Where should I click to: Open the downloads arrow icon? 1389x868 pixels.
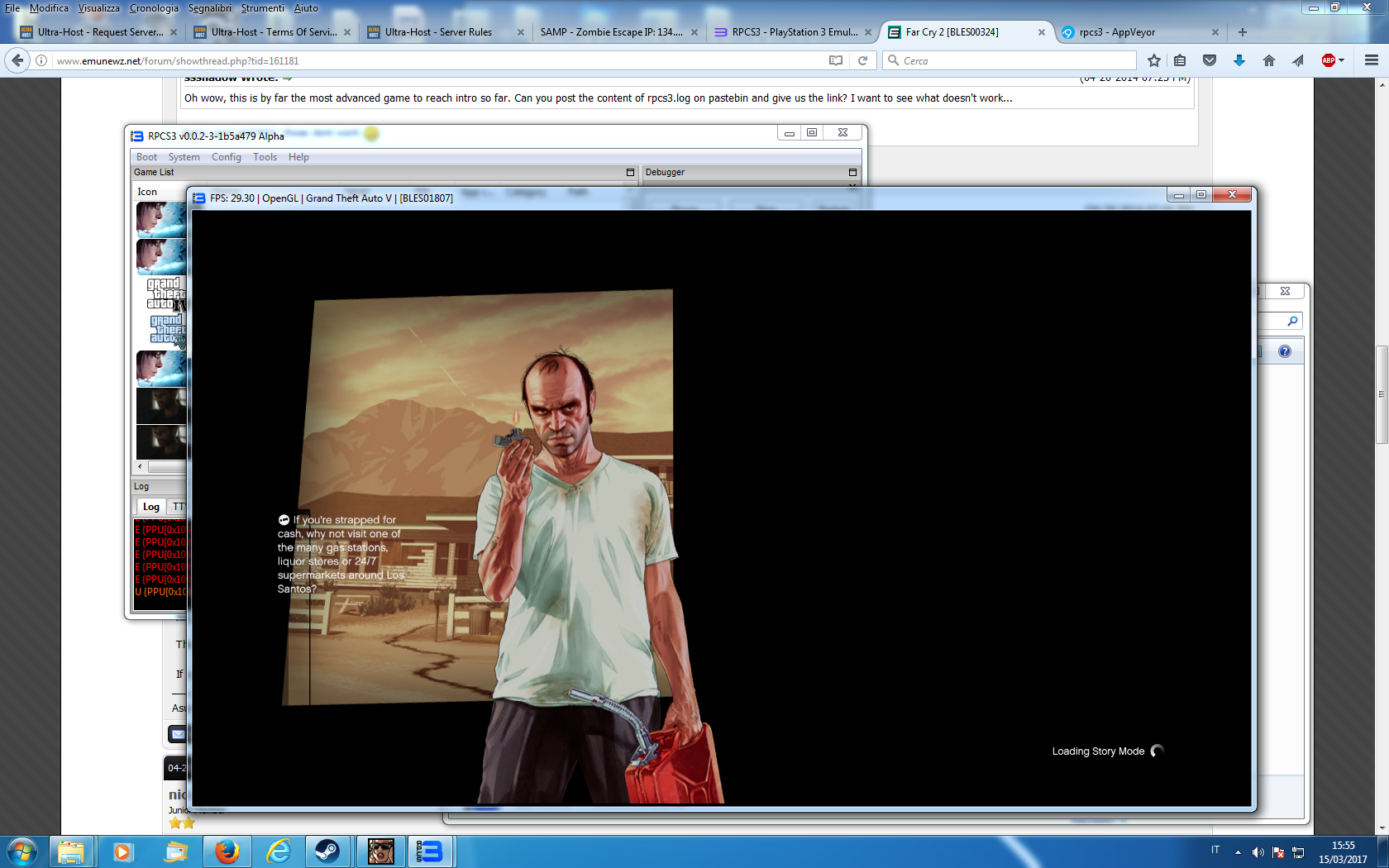point(1239,60)
